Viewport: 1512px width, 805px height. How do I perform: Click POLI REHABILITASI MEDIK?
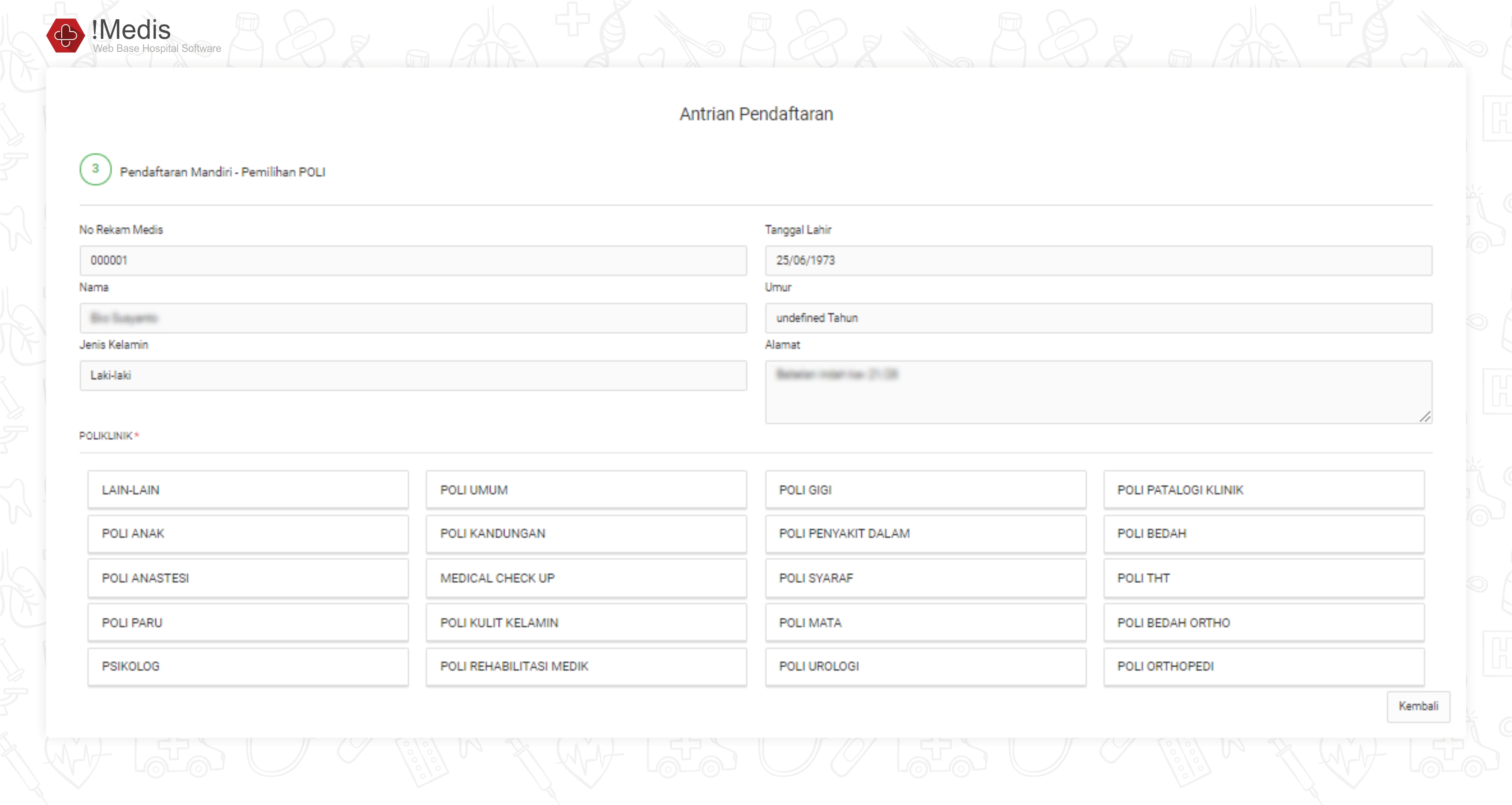click(x=586, y=666)
